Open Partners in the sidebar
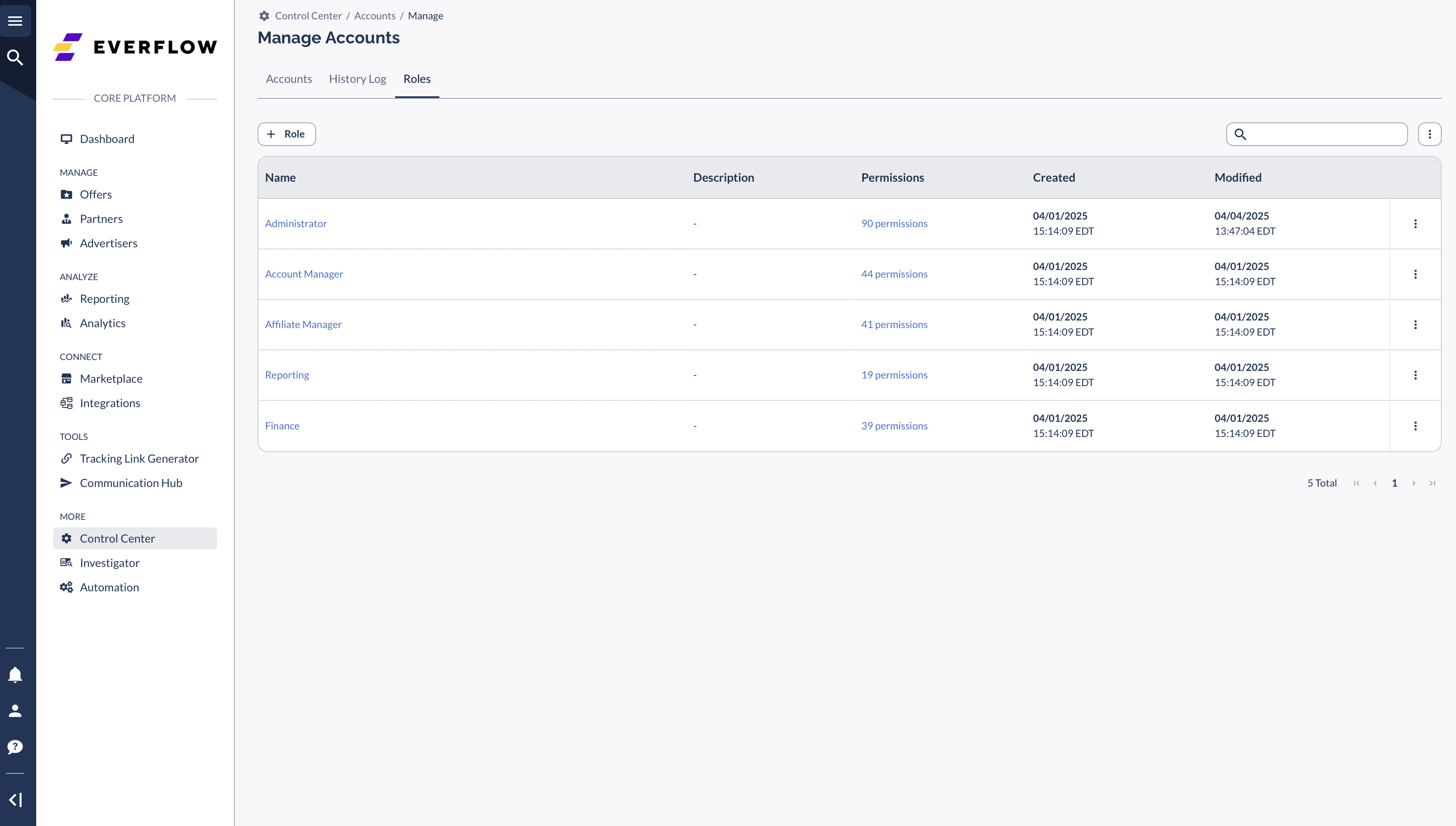 135,219
